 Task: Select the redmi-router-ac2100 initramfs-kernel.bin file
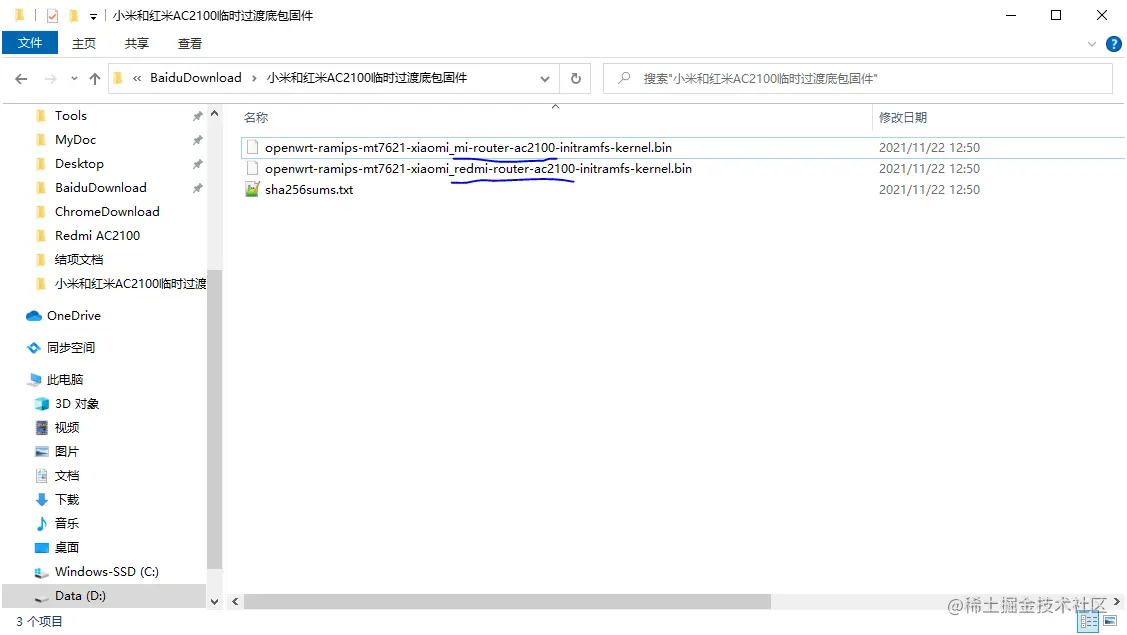pos(478,168)
